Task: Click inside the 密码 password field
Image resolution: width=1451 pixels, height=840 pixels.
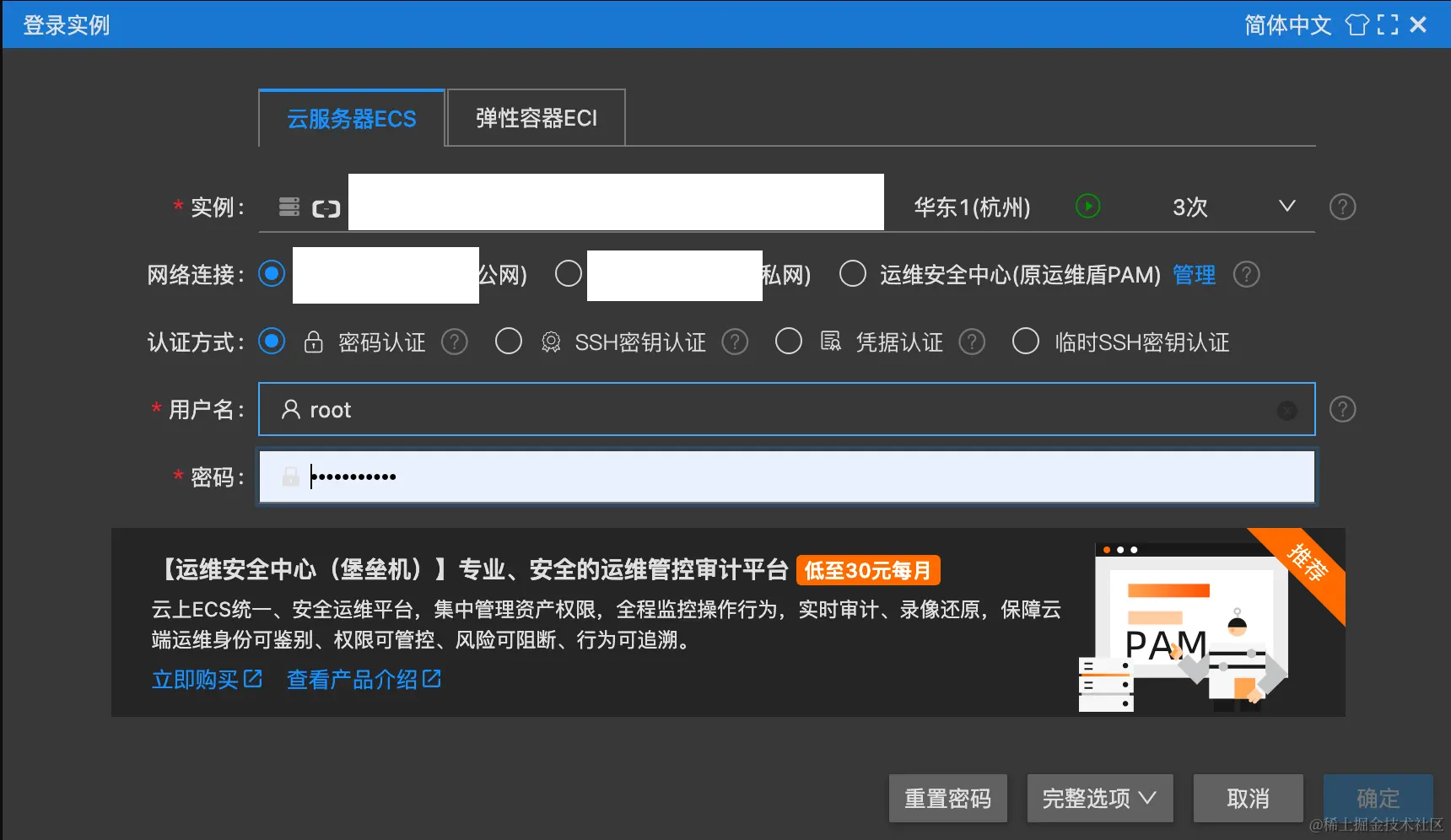Action: 759,477
